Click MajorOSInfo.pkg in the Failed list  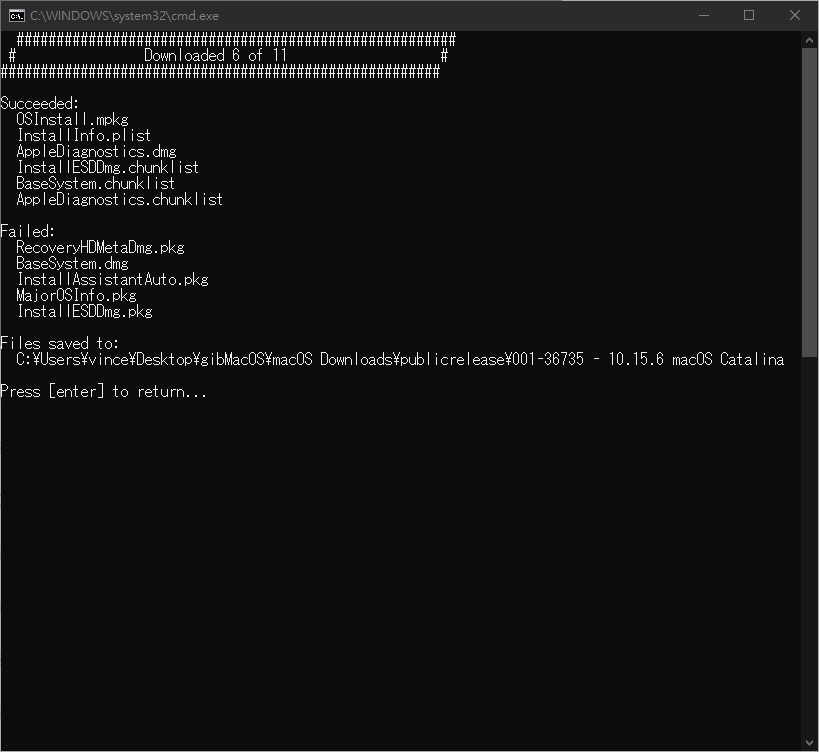coord(76,295)
